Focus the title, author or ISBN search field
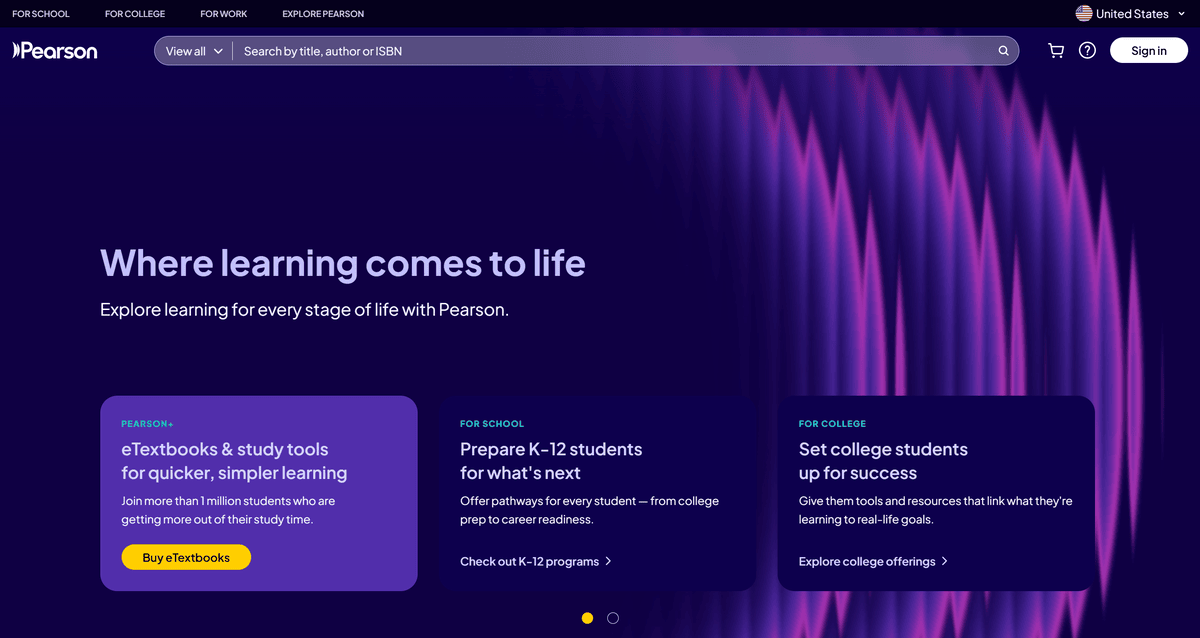Viewport: 1200px width, 638px height. tap(615, 51)
